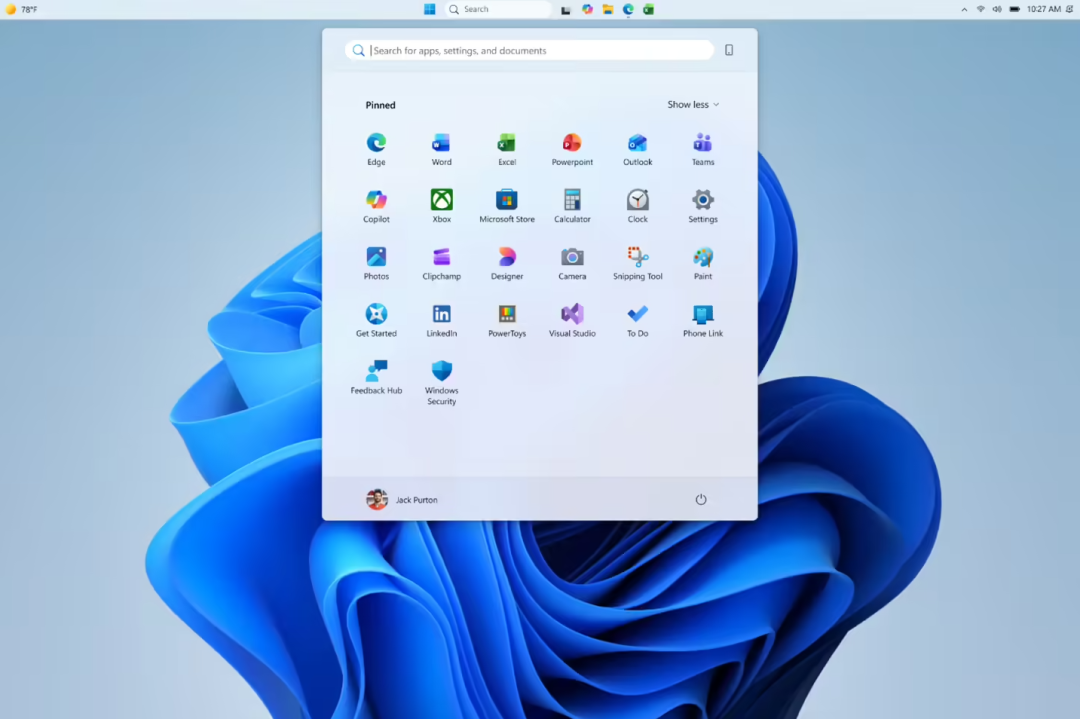Click the Start menu search field

(x=529, y=50)
